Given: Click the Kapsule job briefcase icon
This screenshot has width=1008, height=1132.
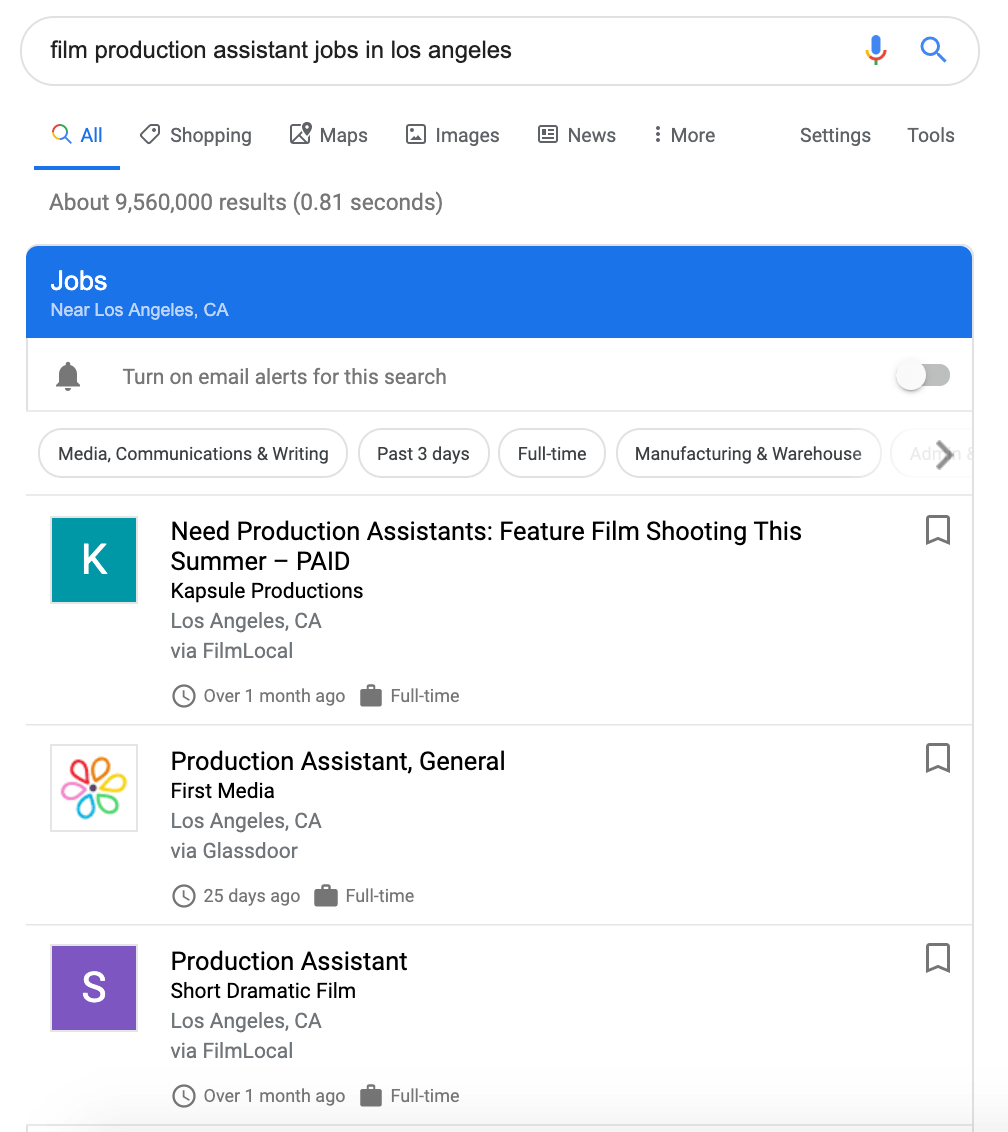Looking at the screenshot, I should 370,696.
